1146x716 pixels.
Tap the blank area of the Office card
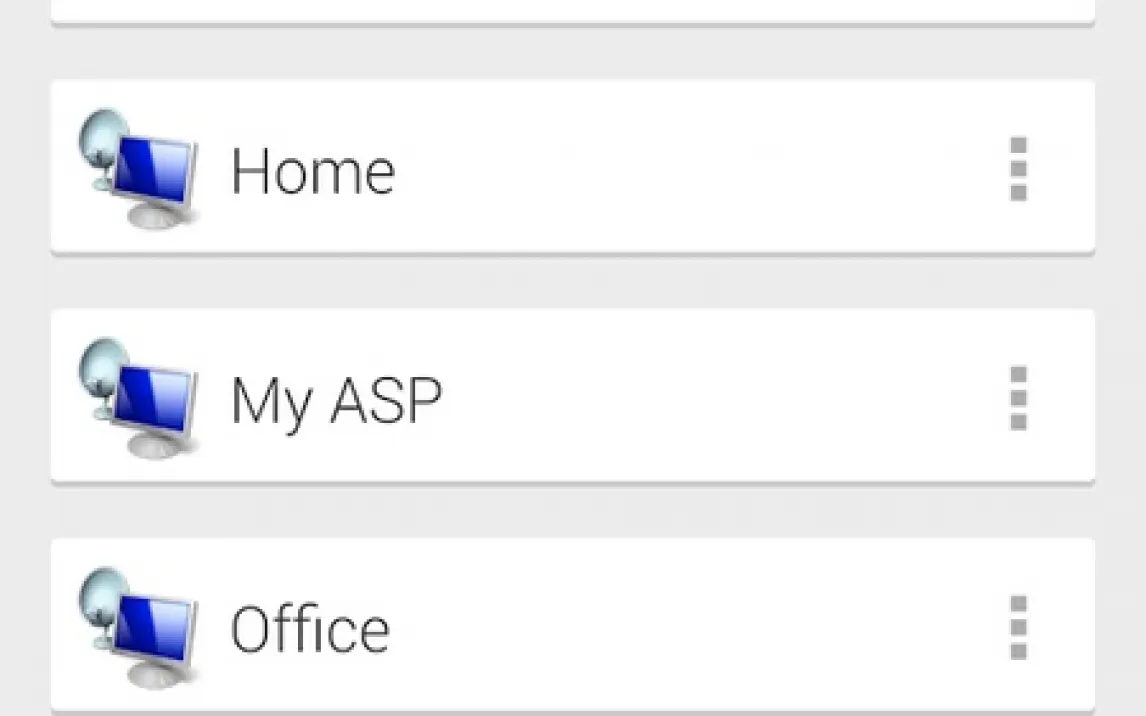(x=694, y=627)
